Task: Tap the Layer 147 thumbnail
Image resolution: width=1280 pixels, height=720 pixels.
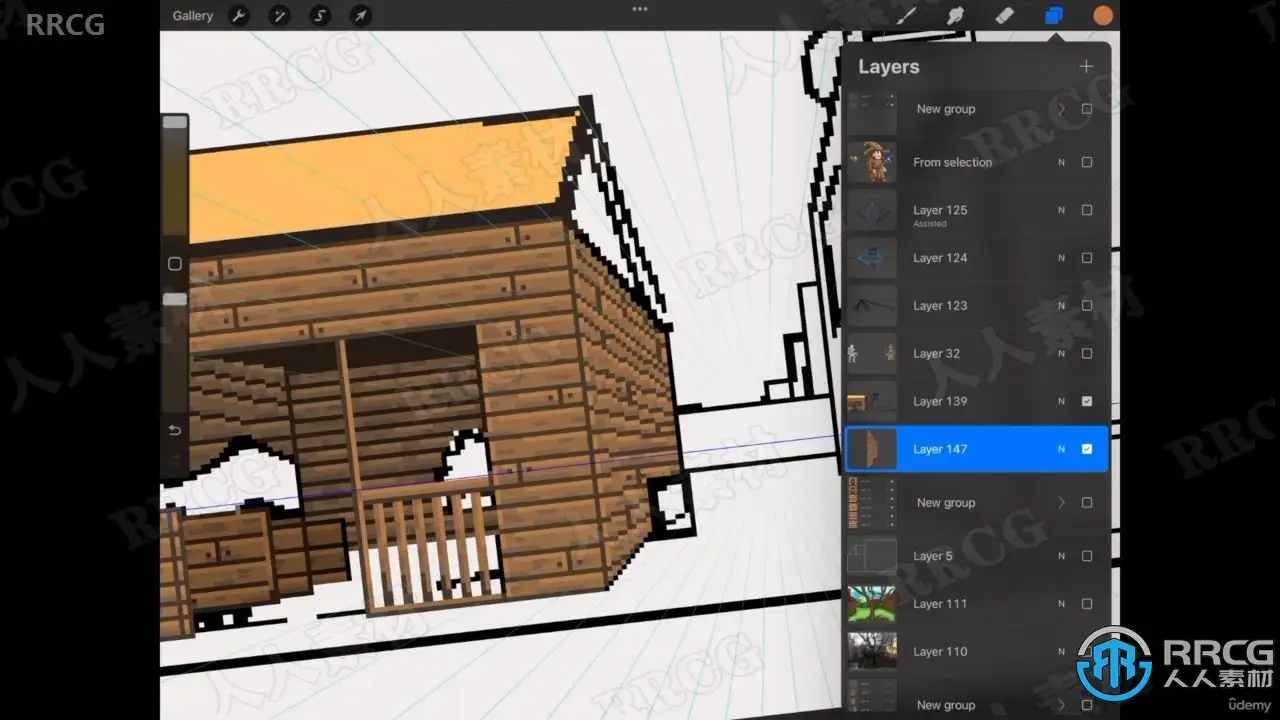Action: tap(872, 449)
